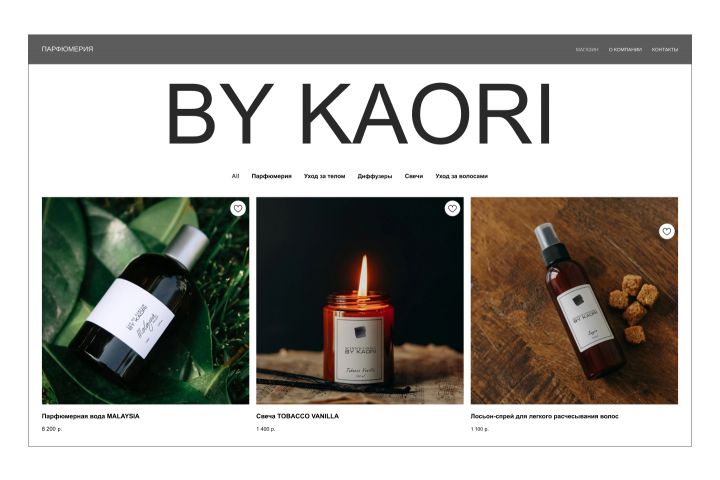Open the MALAYSIA perfume bottle photo
The width and height of the screenshot is (720, 480).
pos(146,301)
